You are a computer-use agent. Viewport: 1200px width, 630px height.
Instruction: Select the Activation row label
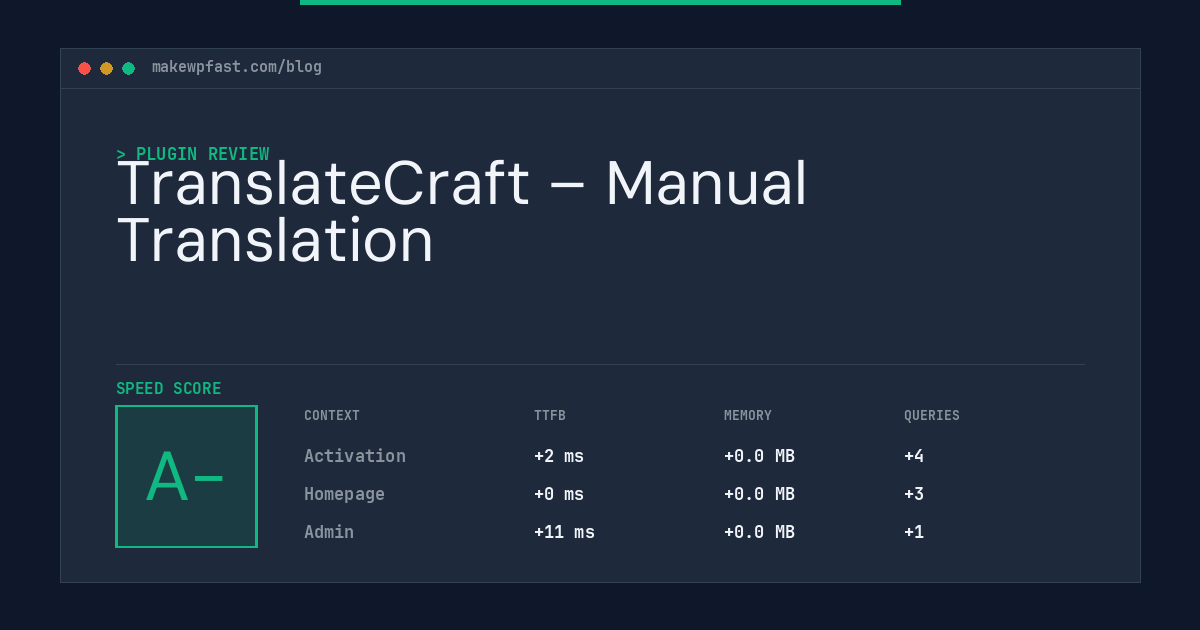tap(355, 456)
